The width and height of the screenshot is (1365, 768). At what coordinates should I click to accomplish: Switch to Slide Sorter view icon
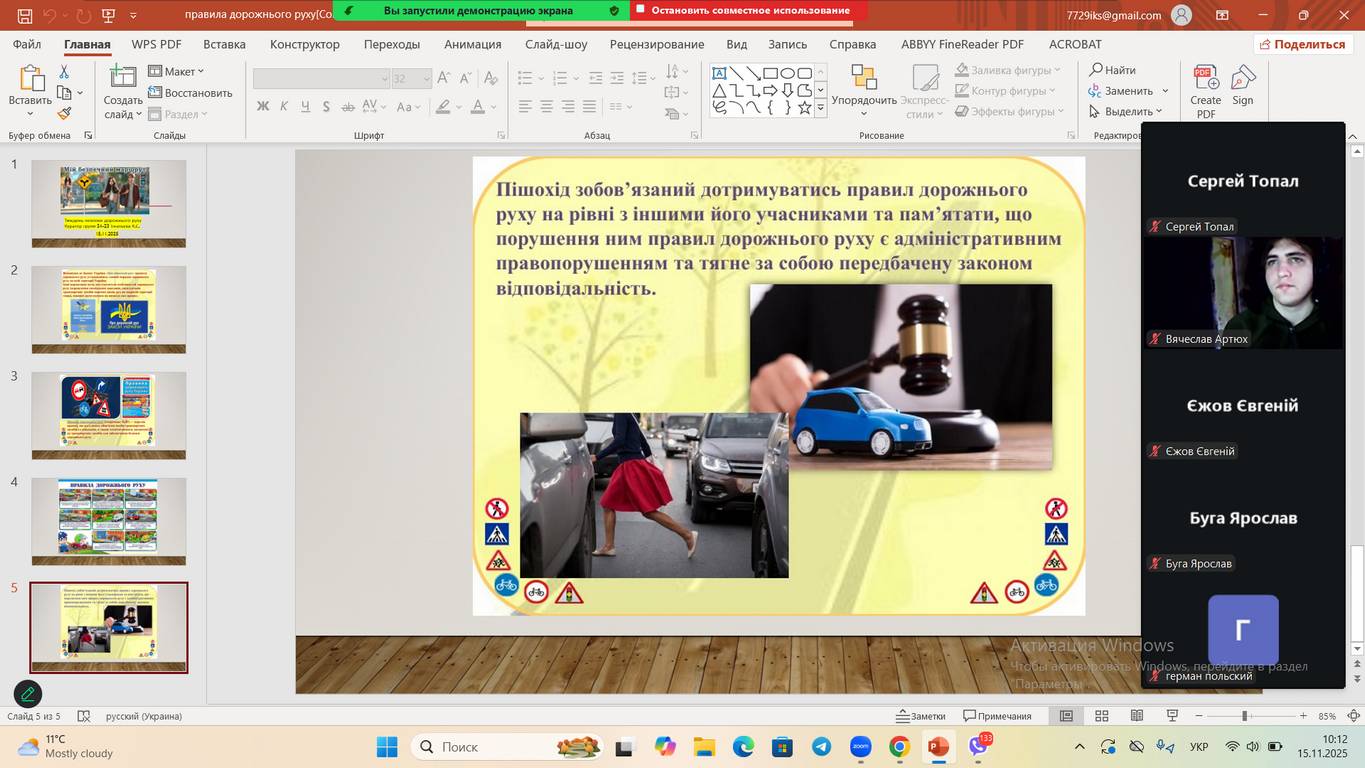click(x=1101, y=716)
